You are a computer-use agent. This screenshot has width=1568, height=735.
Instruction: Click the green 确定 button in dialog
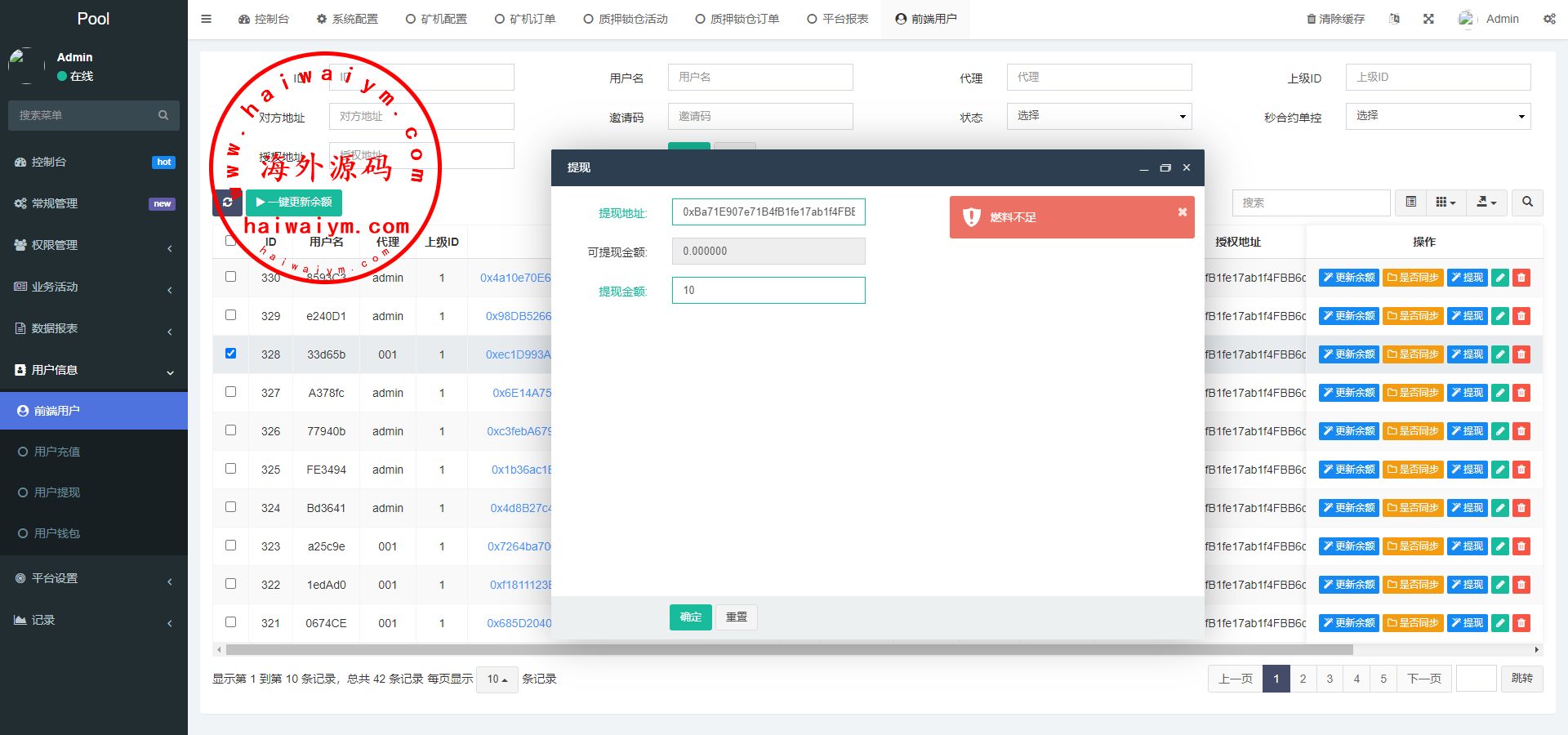(x=690, y=617)
